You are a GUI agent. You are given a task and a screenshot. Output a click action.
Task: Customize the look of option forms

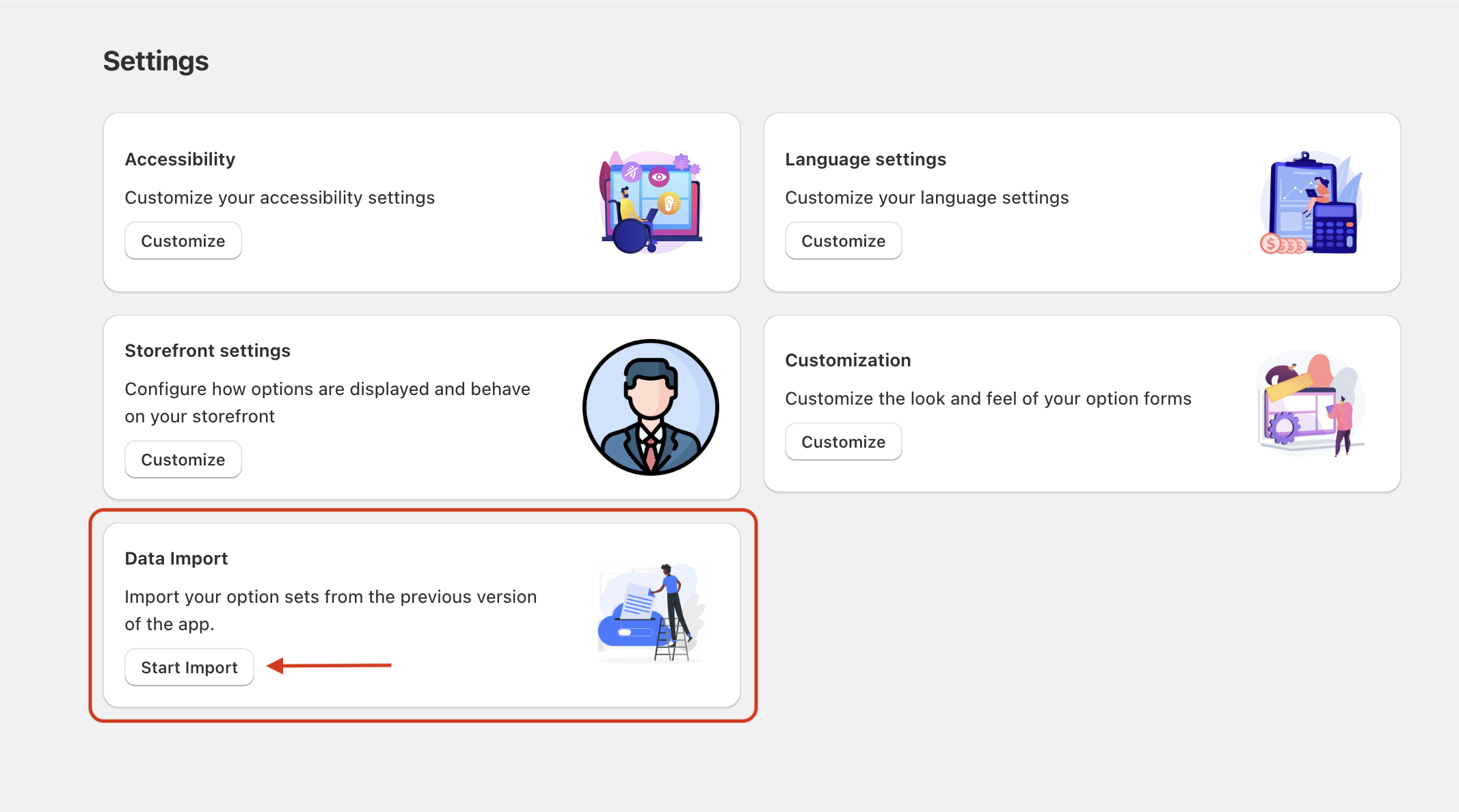pyautogui.click(x=843, y=442)
